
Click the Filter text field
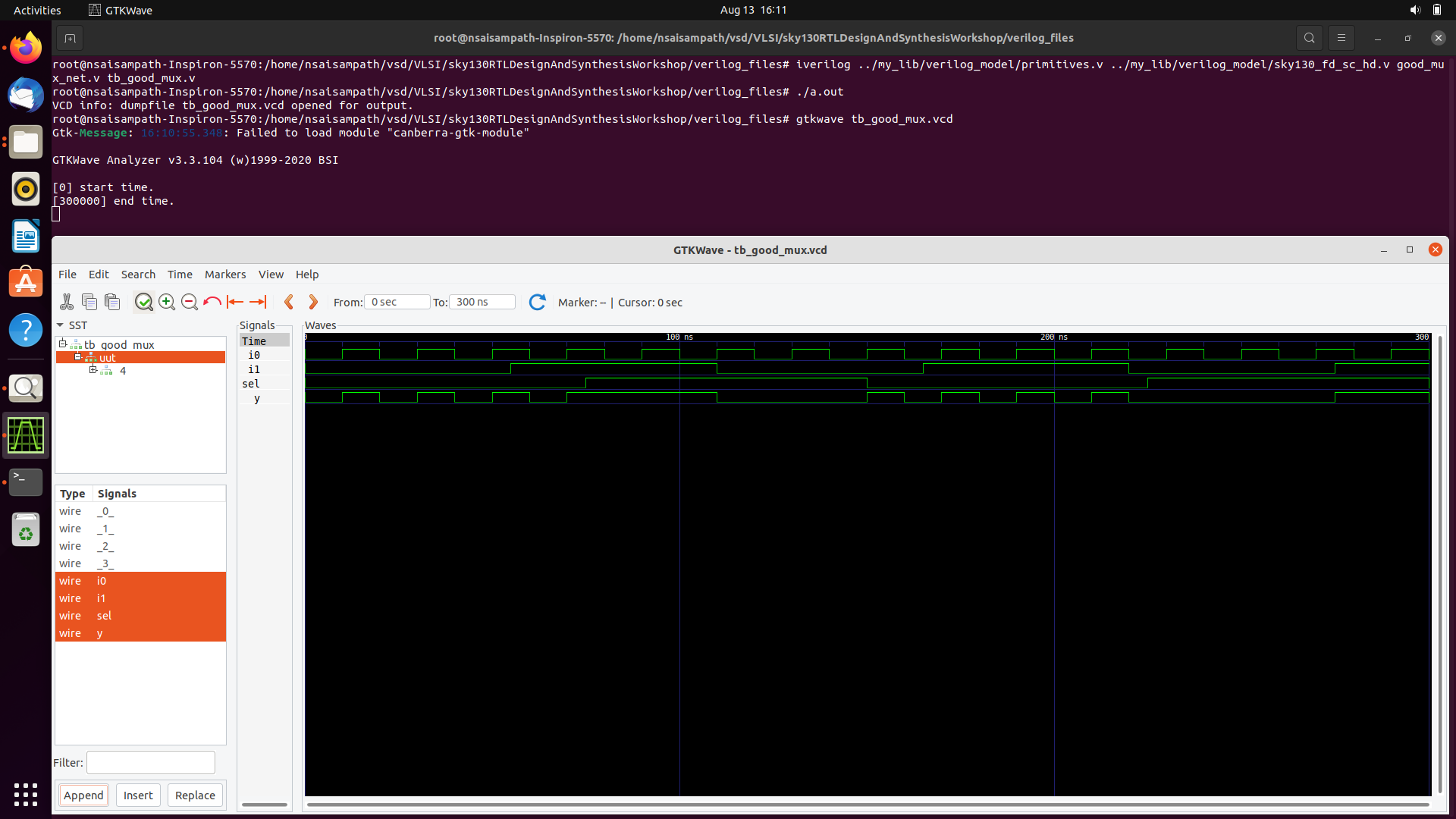[151, 762]
